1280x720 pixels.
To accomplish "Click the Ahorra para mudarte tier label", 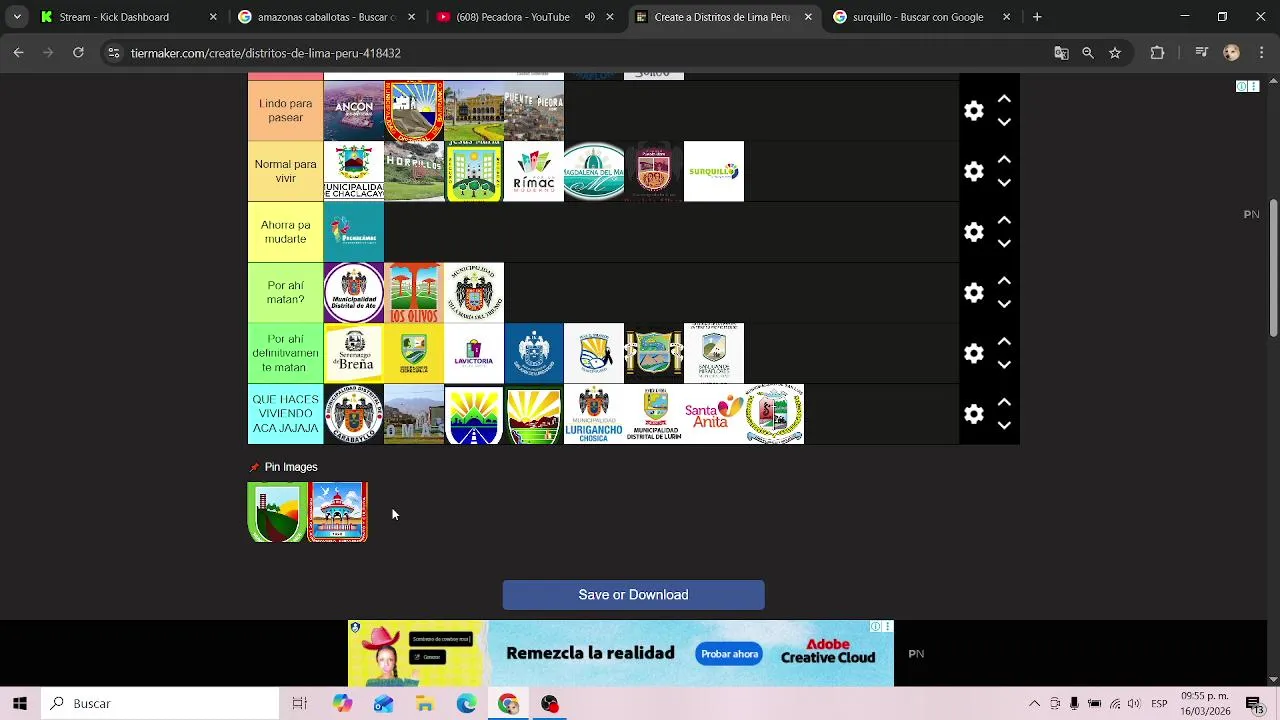I will 285,232.
